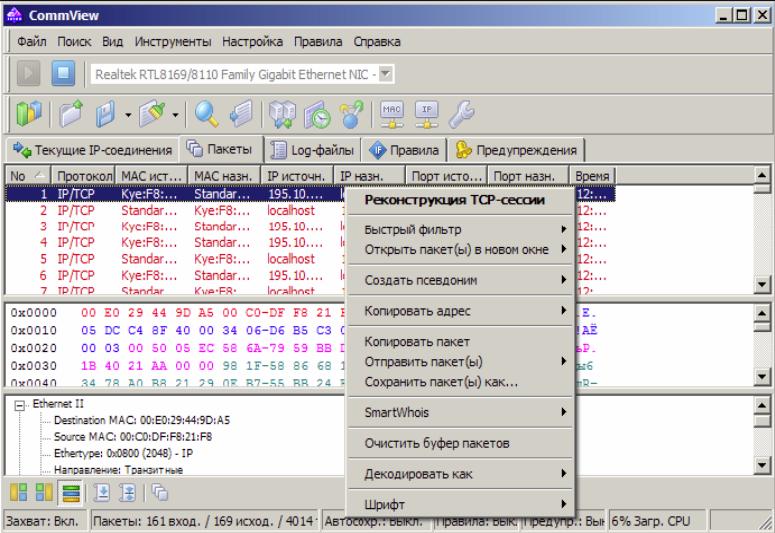Click the packet list scrollbar down arrow
The image size is (775, 533).
762,284
